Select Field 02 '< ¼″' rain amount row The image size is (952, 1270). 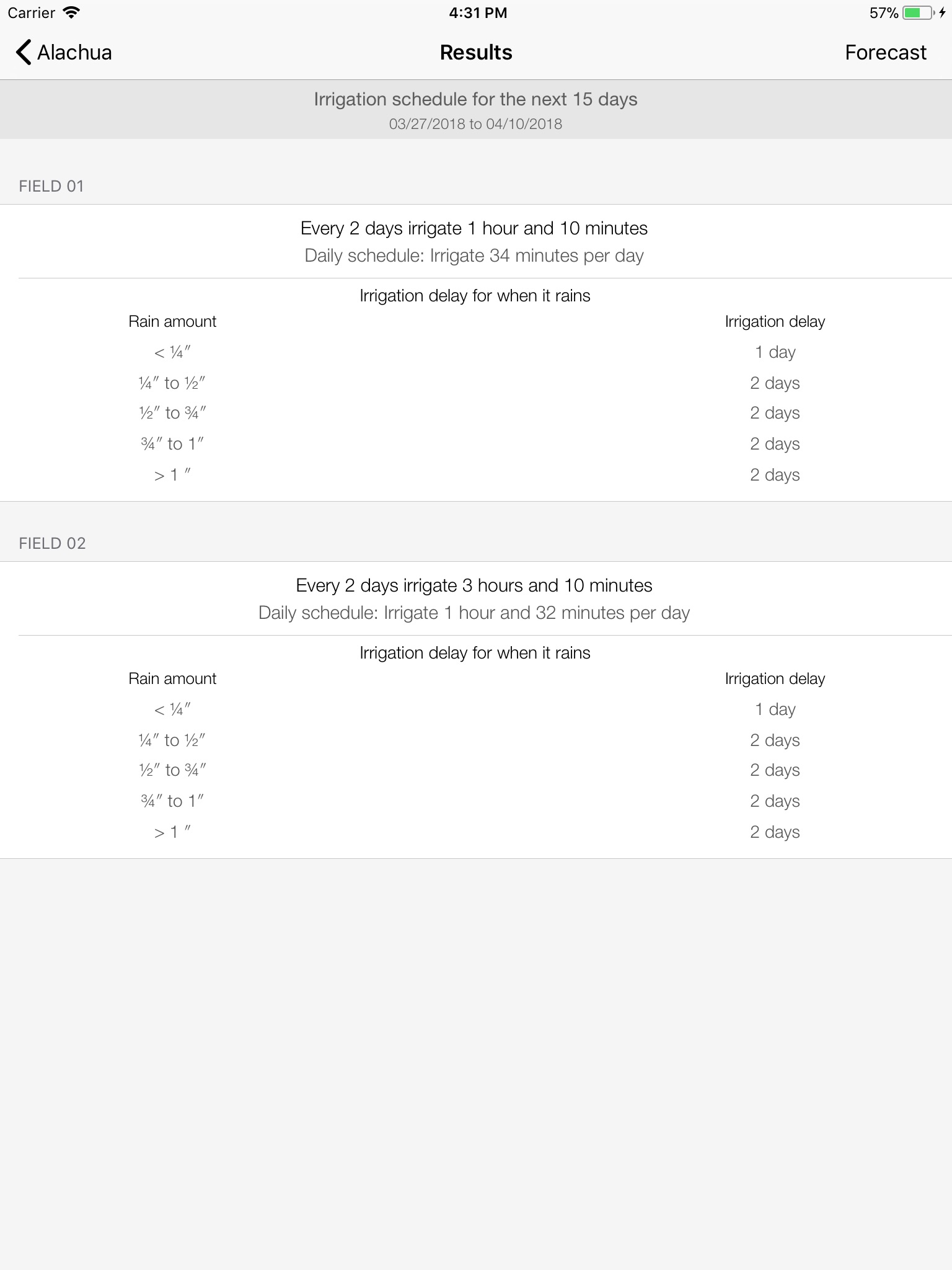(172, 709)
